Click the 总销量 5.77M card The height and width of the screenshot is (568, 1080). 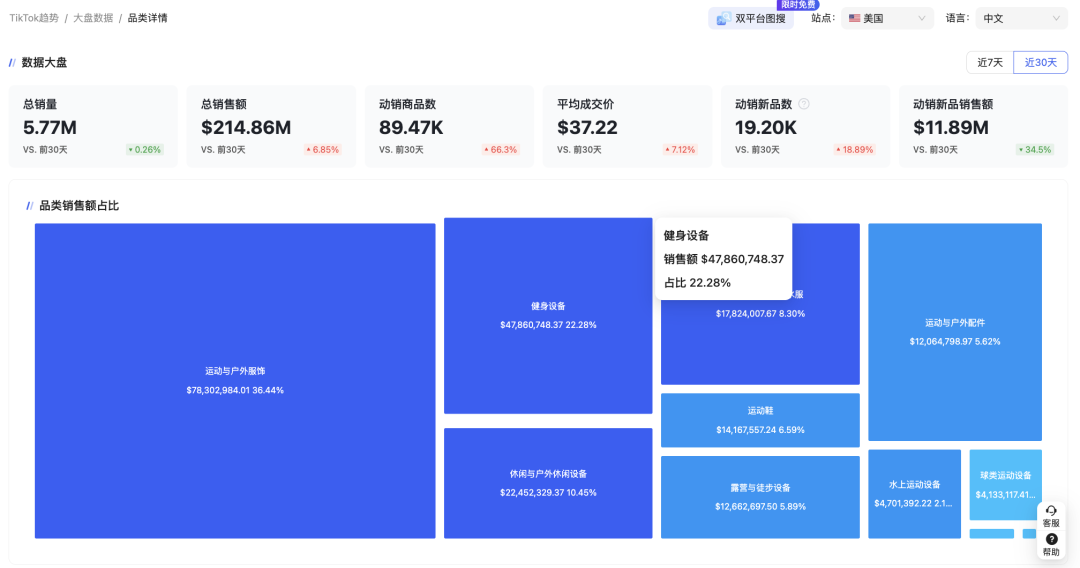point(93,126)
